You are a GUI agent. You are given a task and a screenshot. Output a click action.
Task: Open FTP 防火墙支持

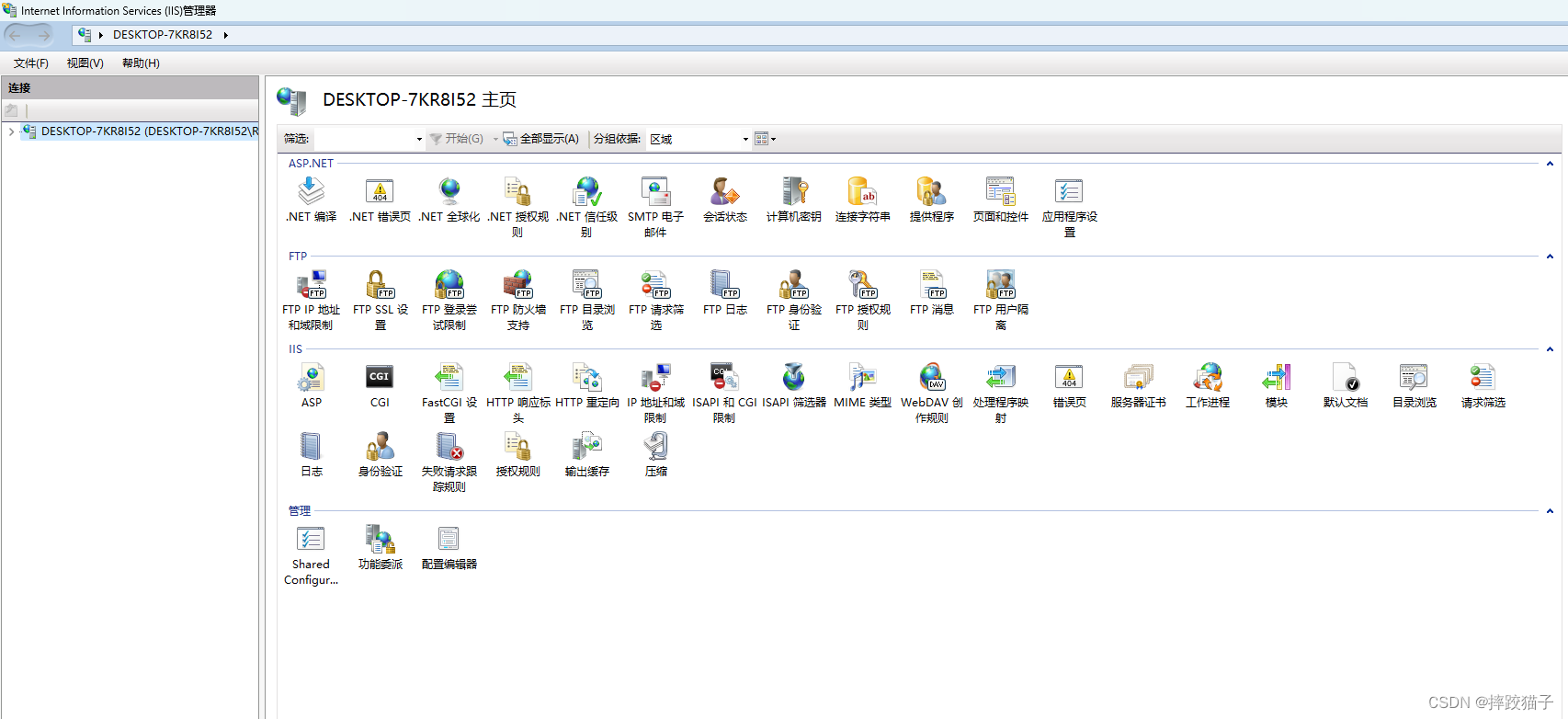517,300
